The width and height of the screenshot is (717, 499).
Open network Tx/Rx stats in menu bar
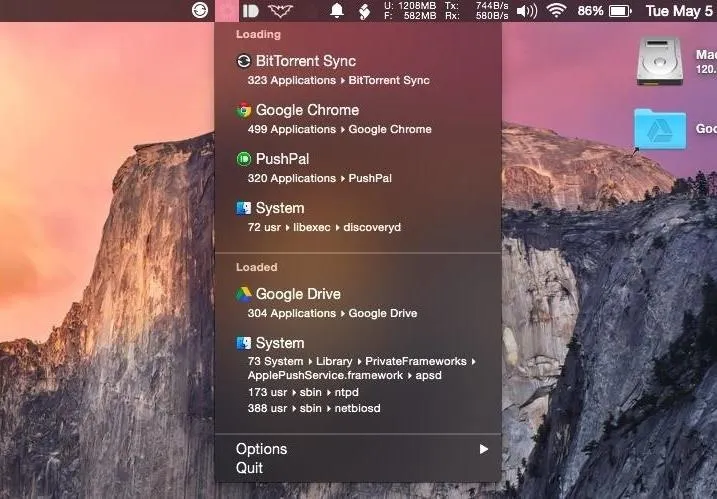tap(476, 11)
